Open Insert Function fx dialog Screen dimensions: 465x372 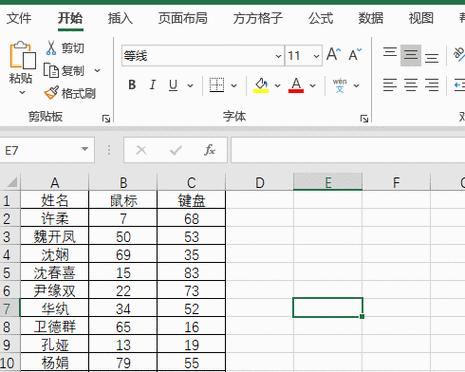coord(210,150)
